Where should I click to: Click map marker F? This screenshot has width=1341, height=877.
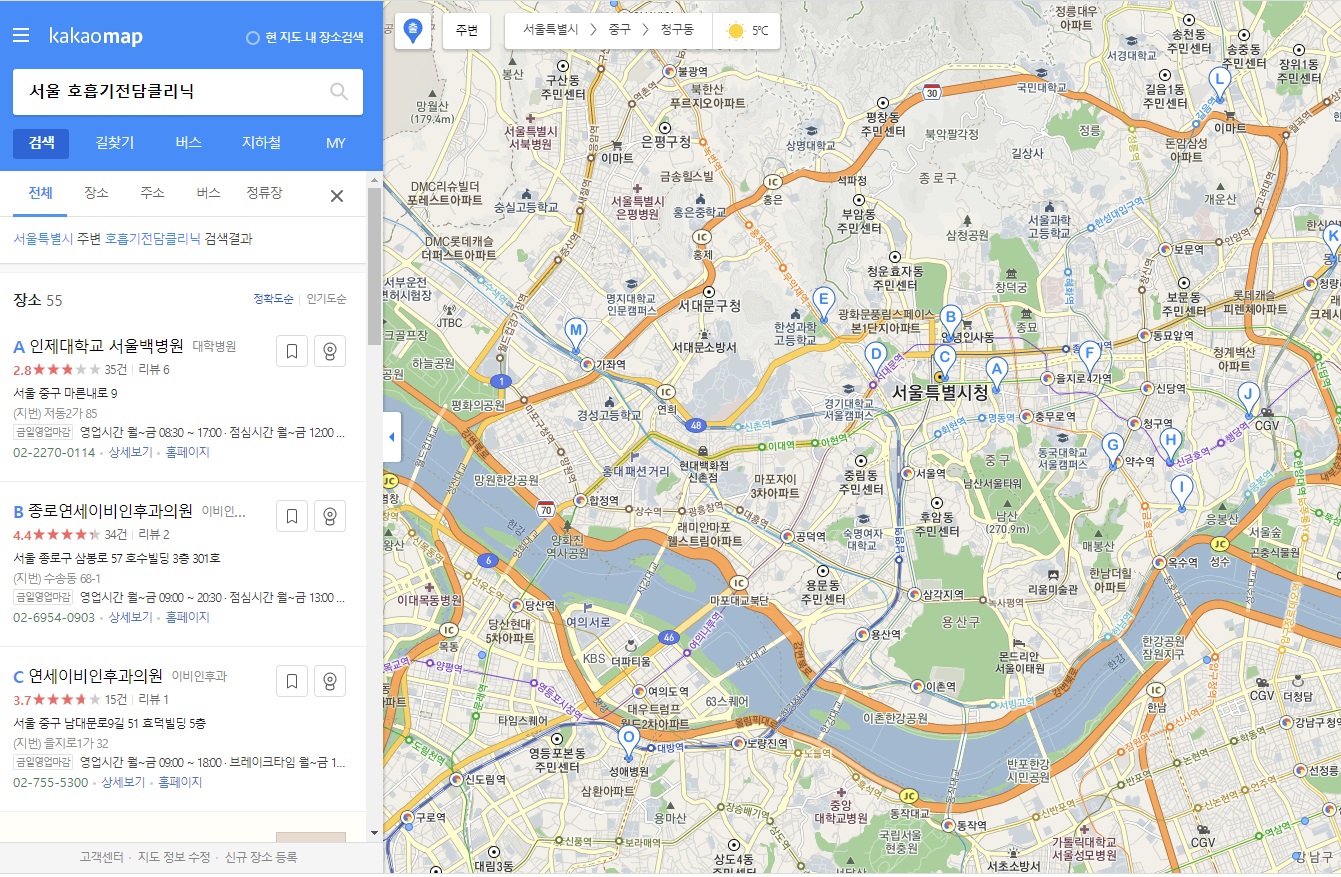point(1090,356)
